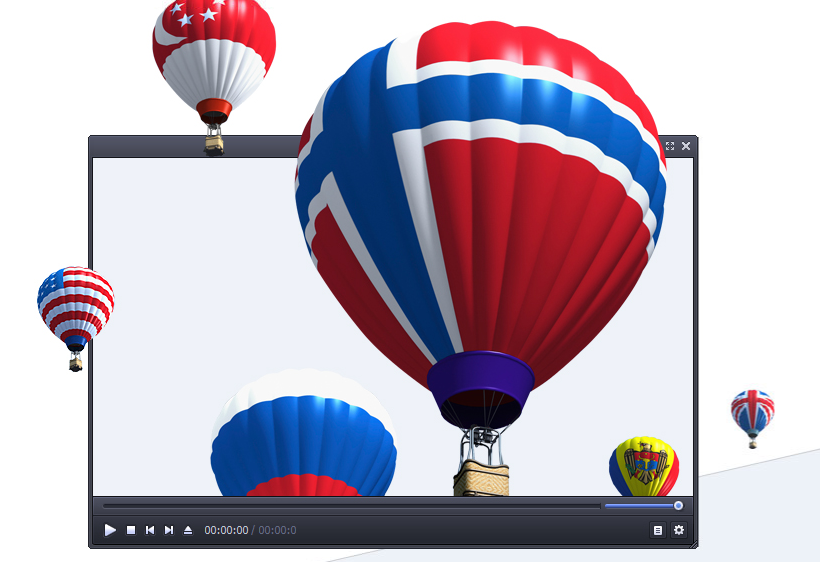Click the 00:00:00 elapsed time display
This screenshot has width=820, height=562.
[x=226, y=530]
